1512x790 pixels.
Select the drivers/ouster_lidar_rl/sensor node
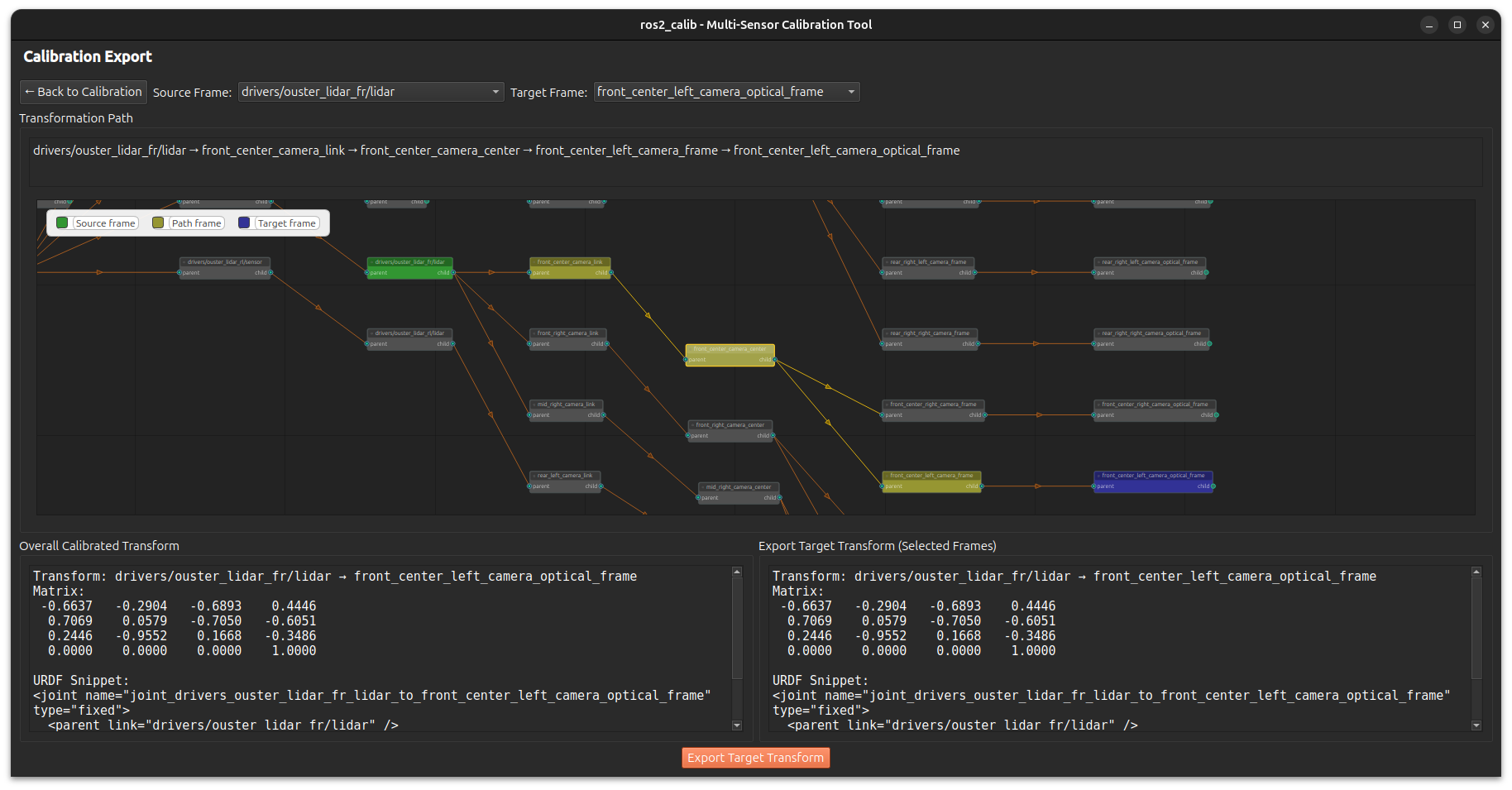[x=225, y=267]
